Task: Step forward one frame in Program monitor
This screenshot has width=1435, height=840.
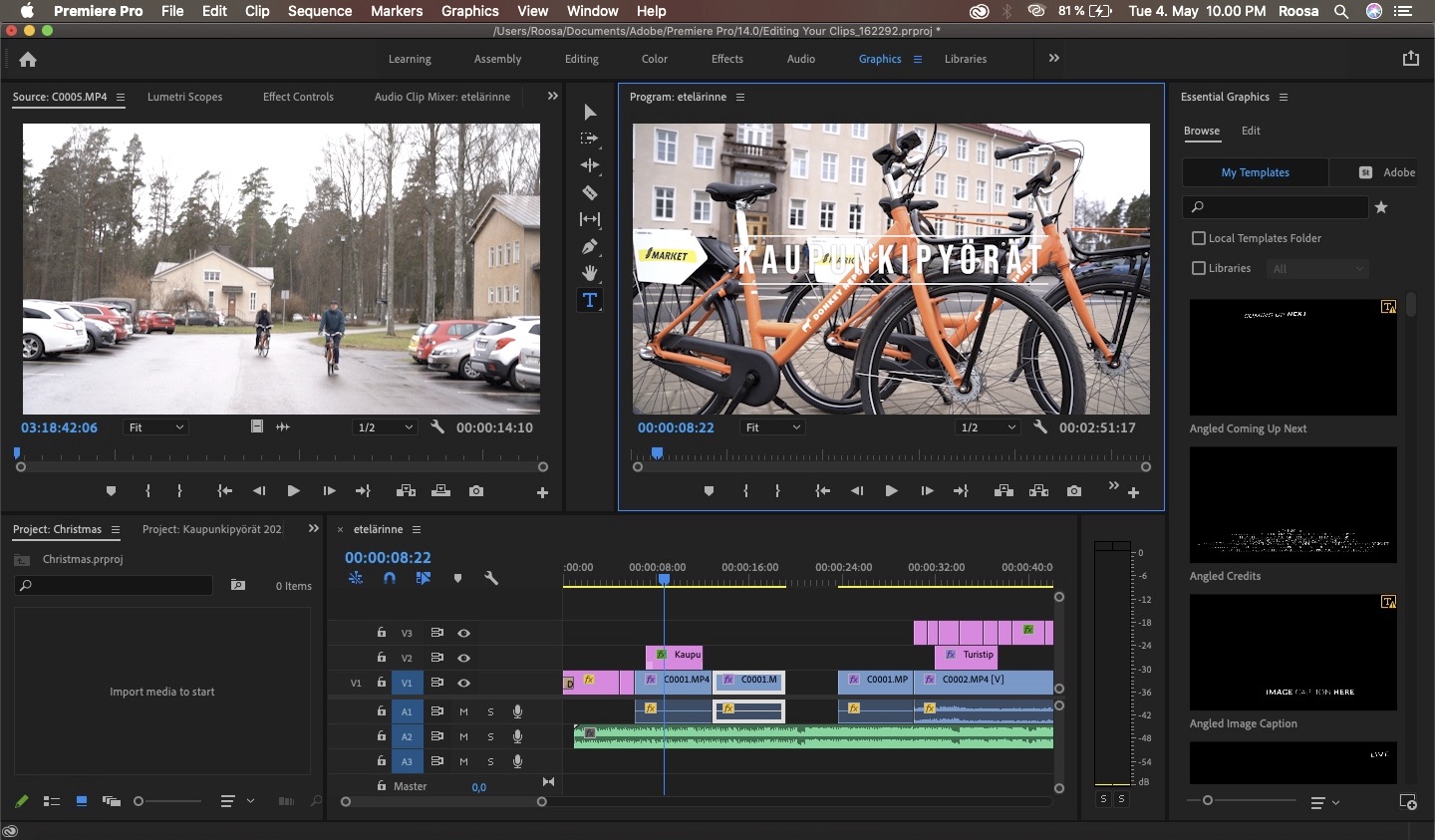Action: (927, 491)
